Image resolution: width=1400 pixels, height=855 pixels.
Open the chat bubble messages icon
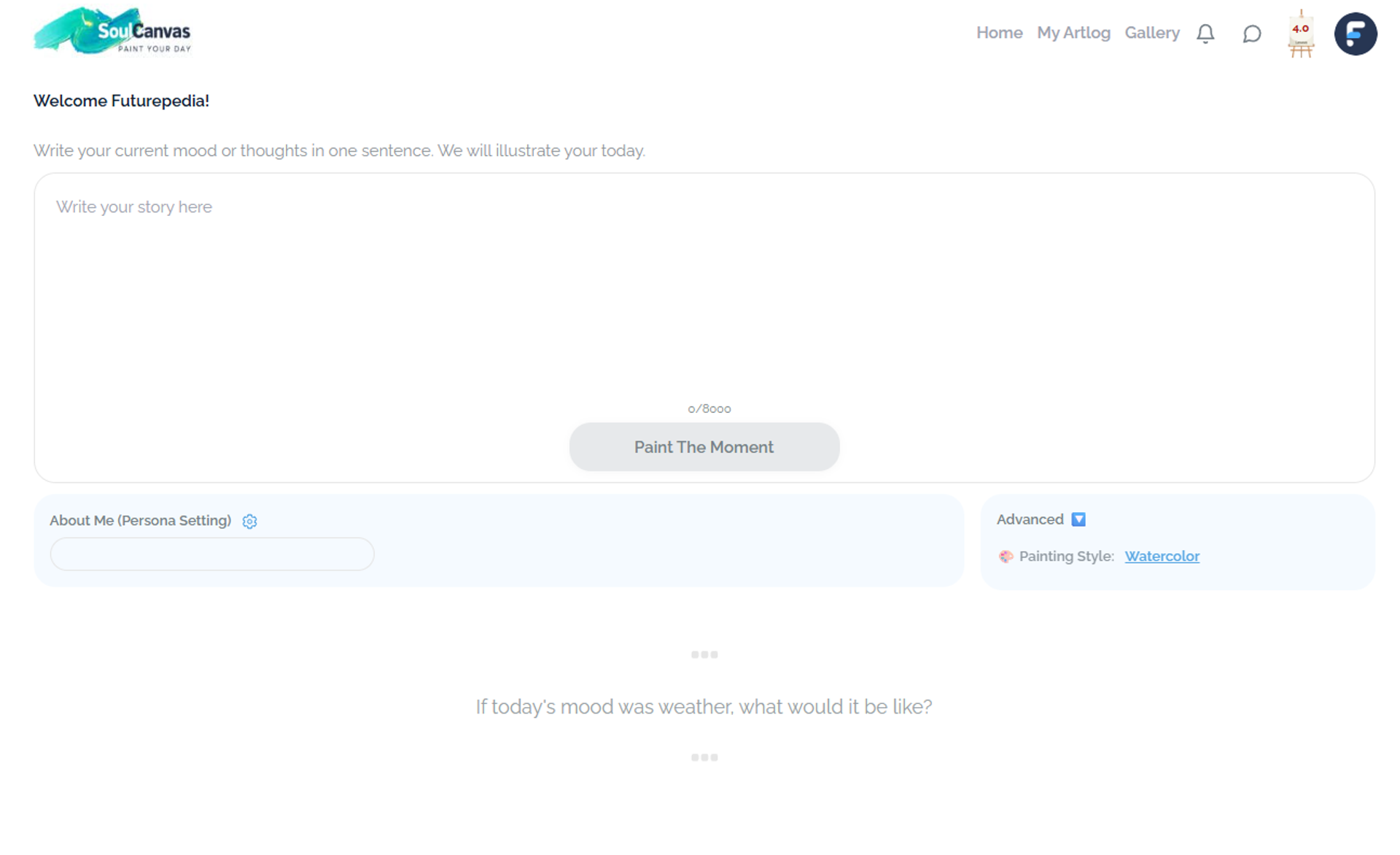(x=1251, y=34)
